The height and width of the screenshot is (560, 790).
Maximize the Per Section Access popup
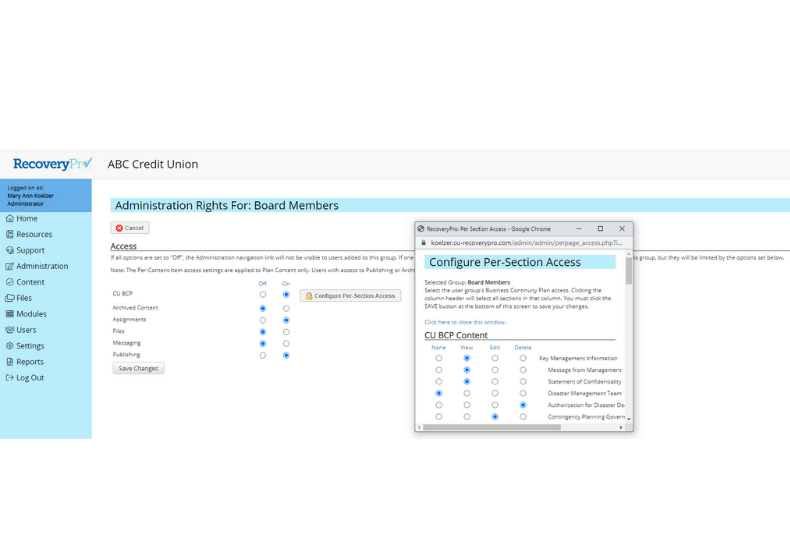pos(601,229)
